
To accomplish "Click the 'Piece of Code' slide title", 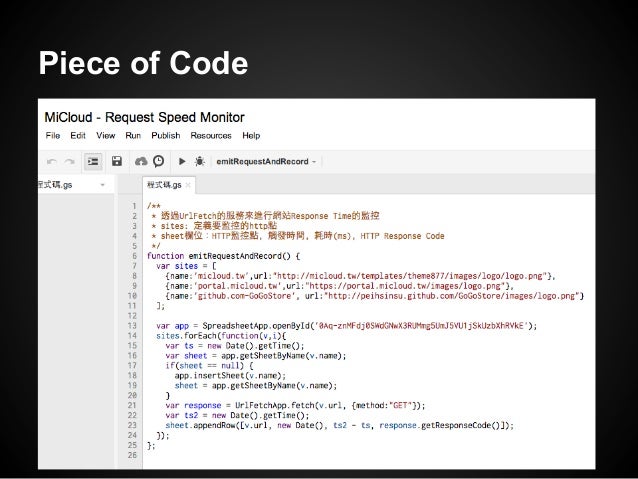I will [x=143, y=63].
